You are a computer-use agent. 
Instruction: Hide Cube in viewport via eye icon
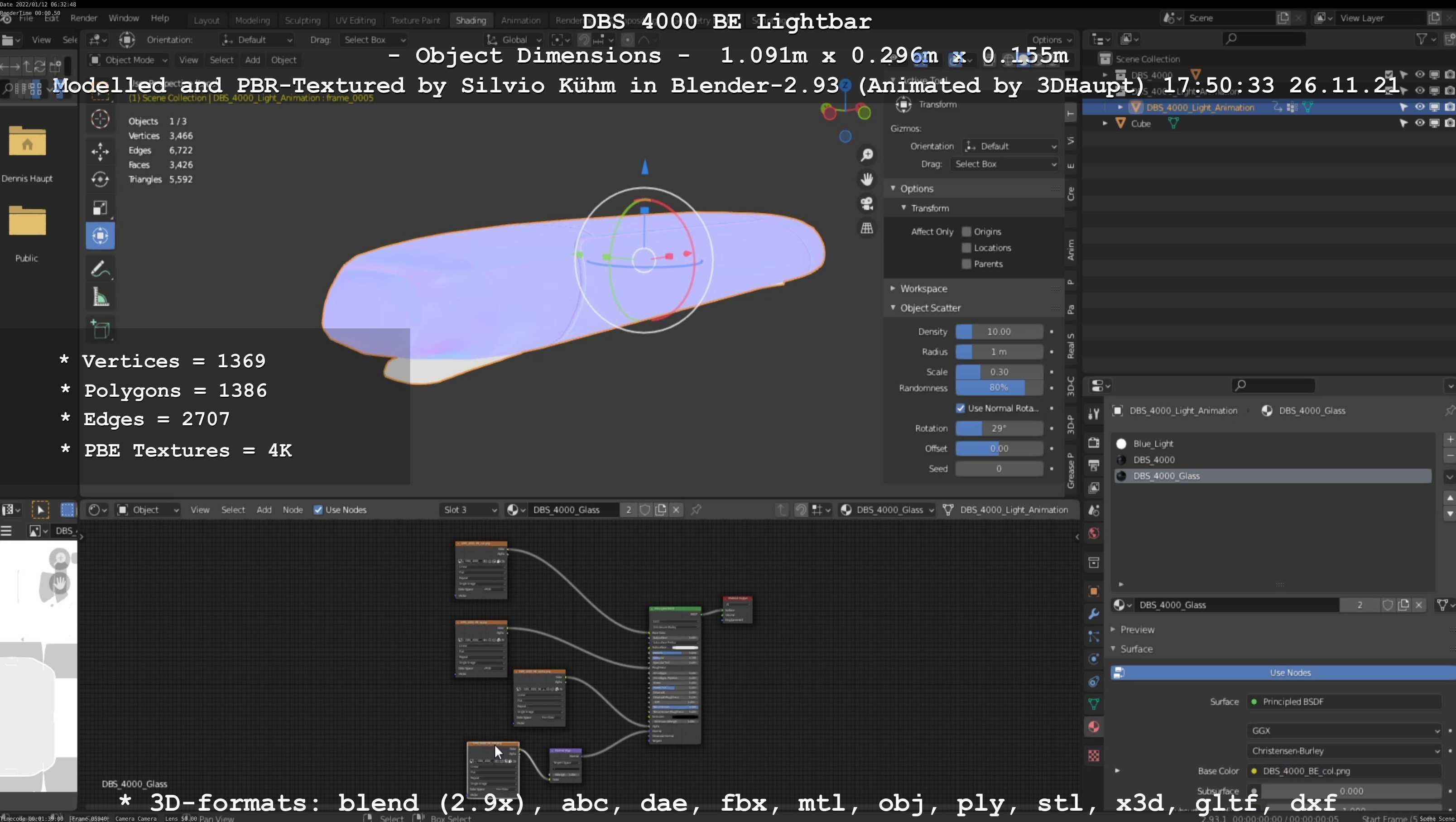1419,123
